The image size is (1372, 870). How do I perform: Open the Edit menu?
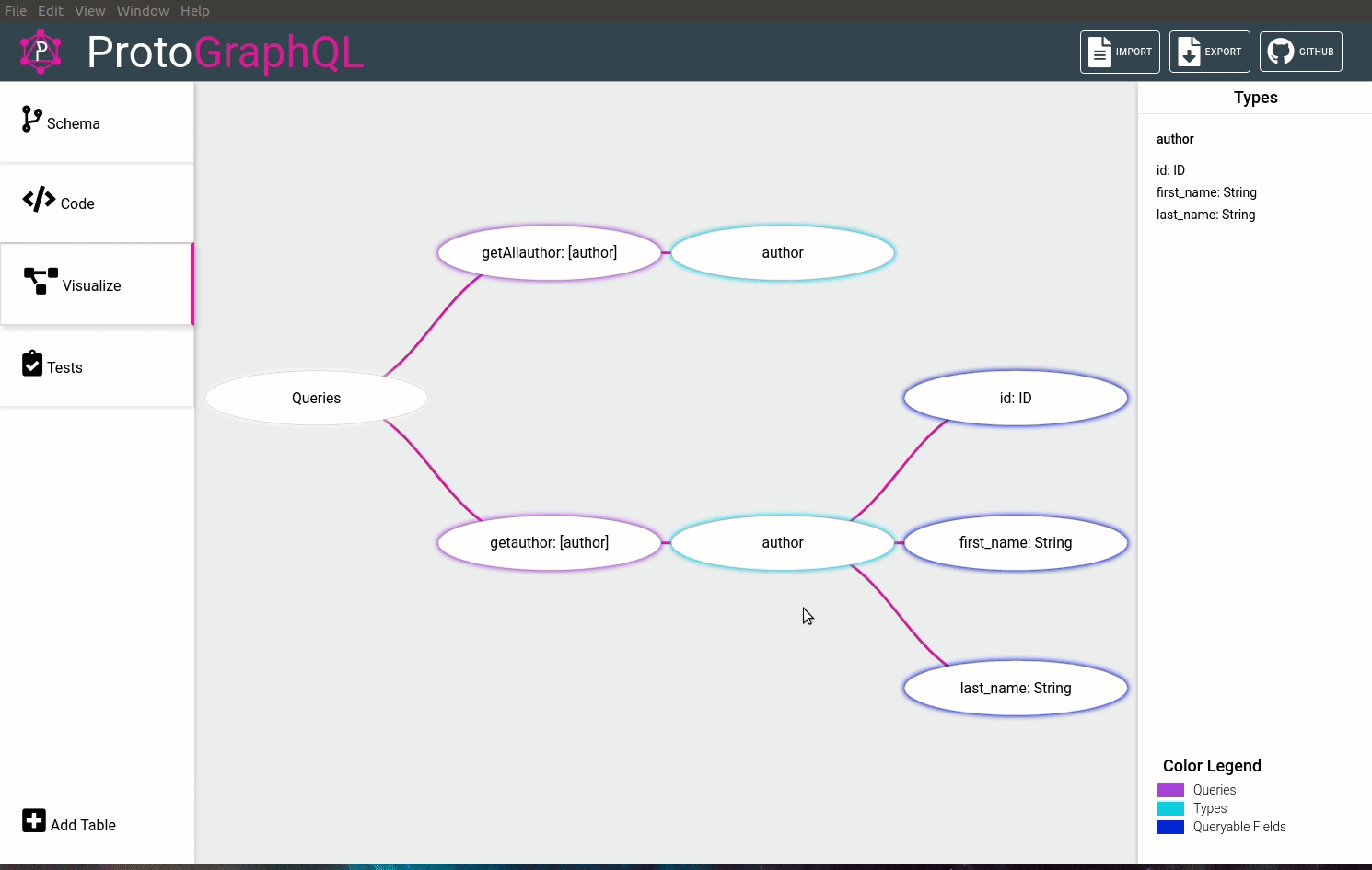coord(51,11)
